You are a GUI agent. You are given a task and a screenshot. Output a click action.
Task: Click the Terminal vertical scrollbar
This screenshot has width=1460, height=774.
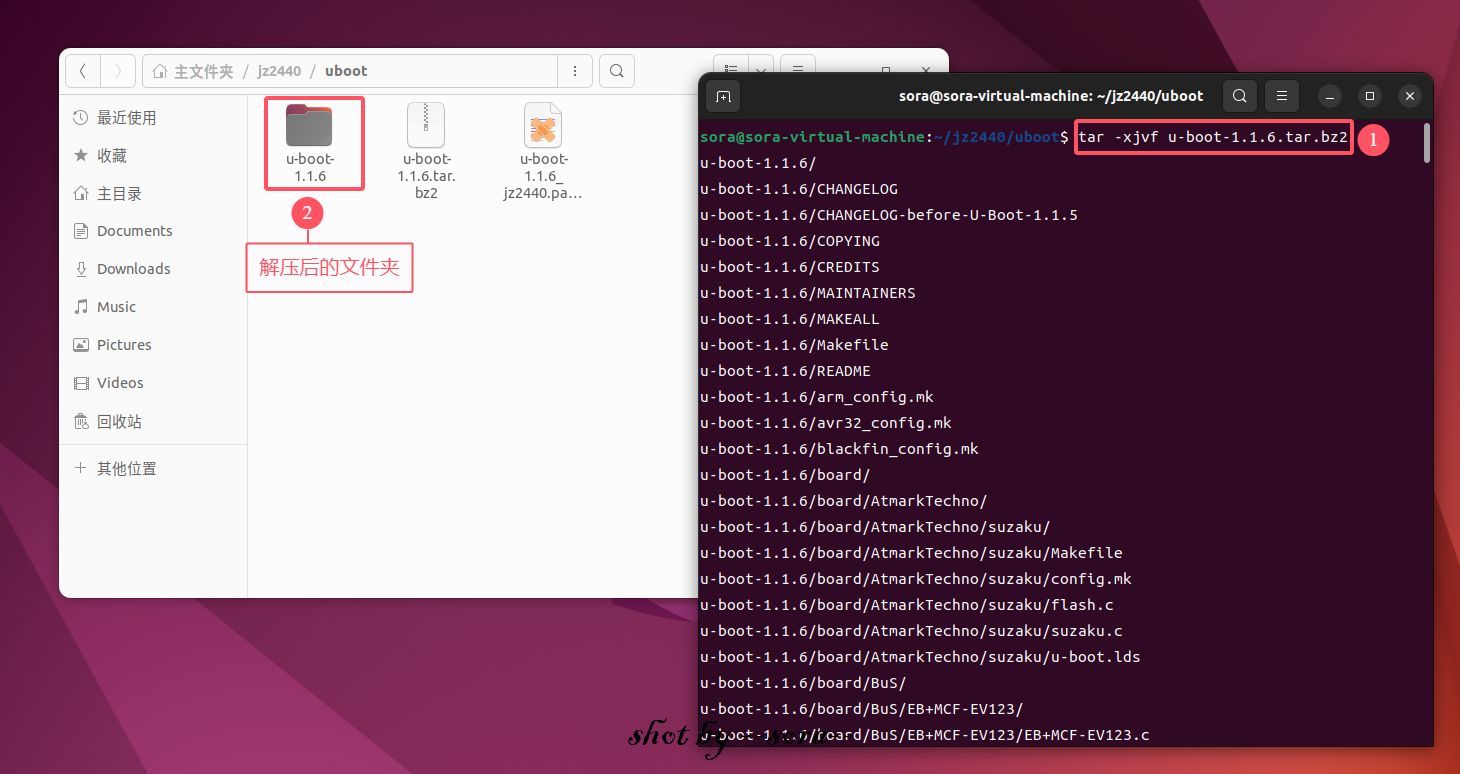1427,142
